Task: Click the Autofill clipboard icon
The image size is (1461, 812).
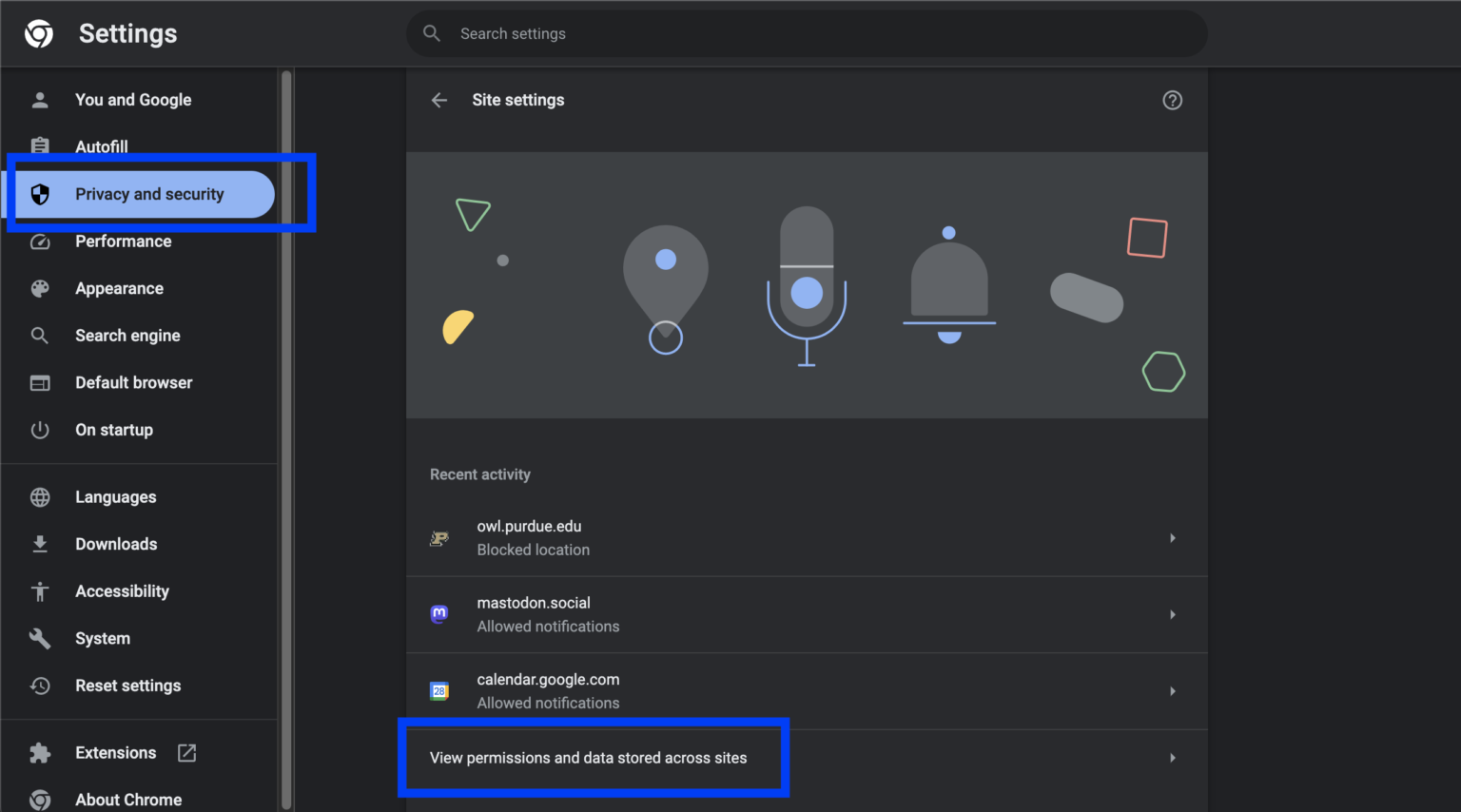Action: pyautogui.click(x=40, y=146)
